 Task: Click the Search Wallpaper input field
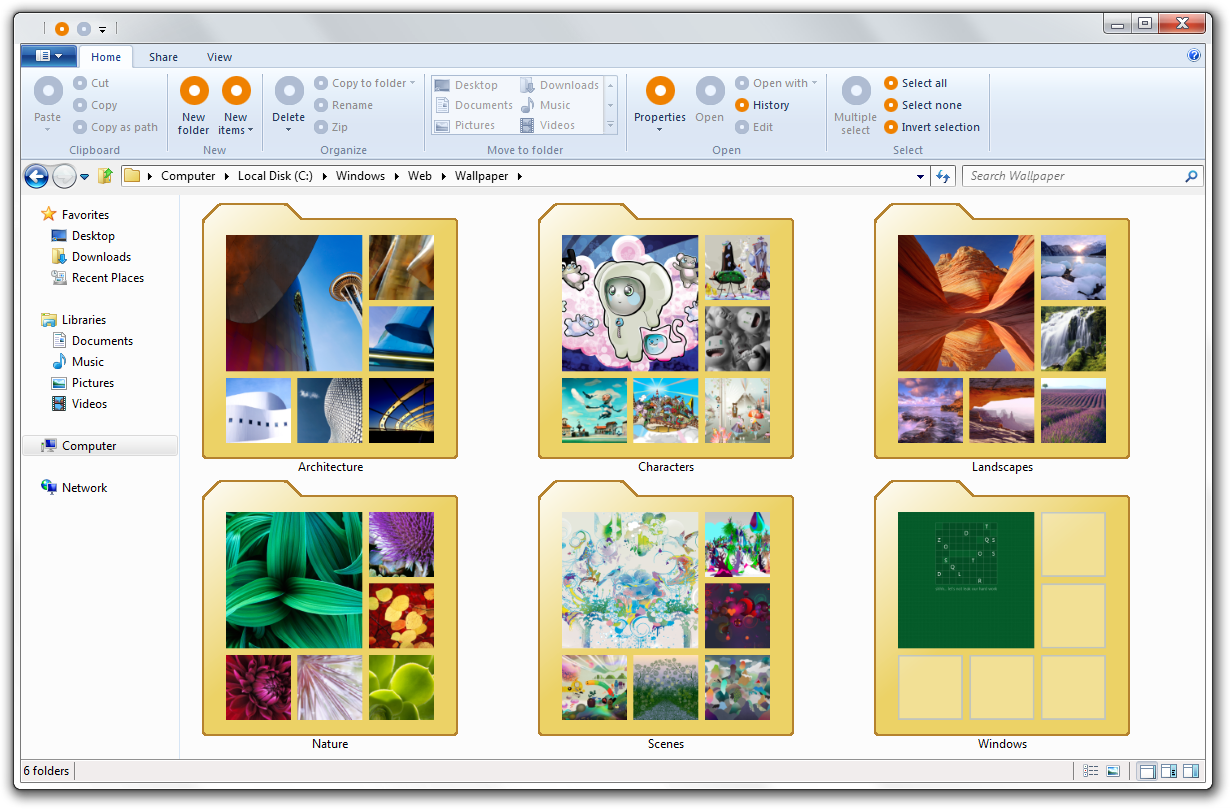pyautogui.click(x=1072, y=176)
